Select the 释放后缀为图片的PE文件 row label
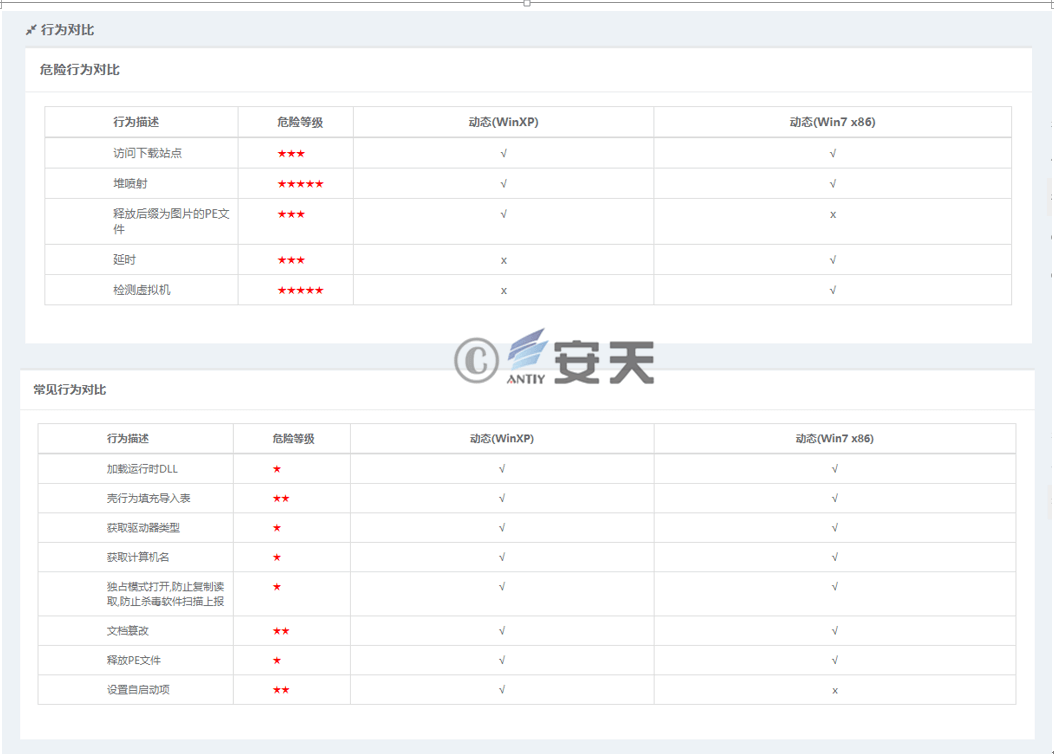 pyautogui.click(x=171, y=221)
